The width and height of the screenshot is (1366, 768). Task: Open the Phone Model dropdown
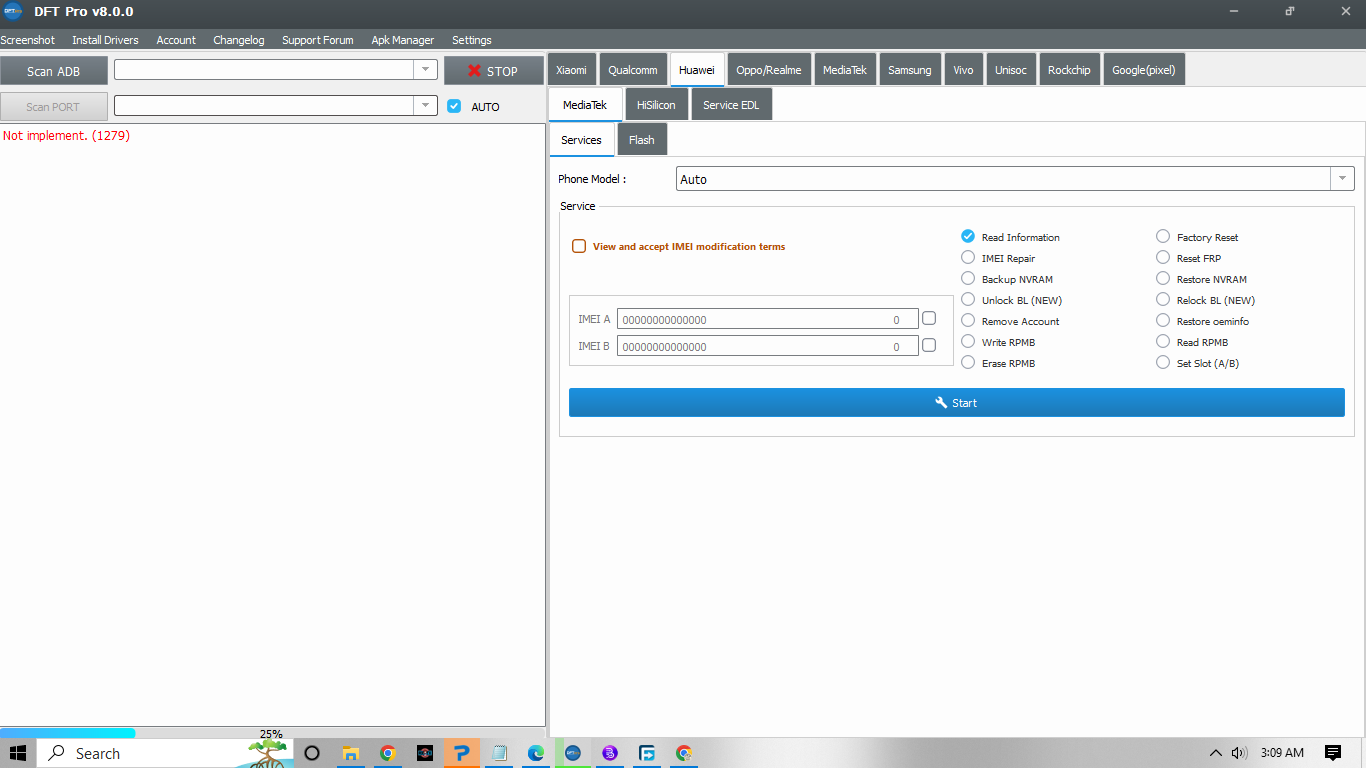pos(1342,179)
